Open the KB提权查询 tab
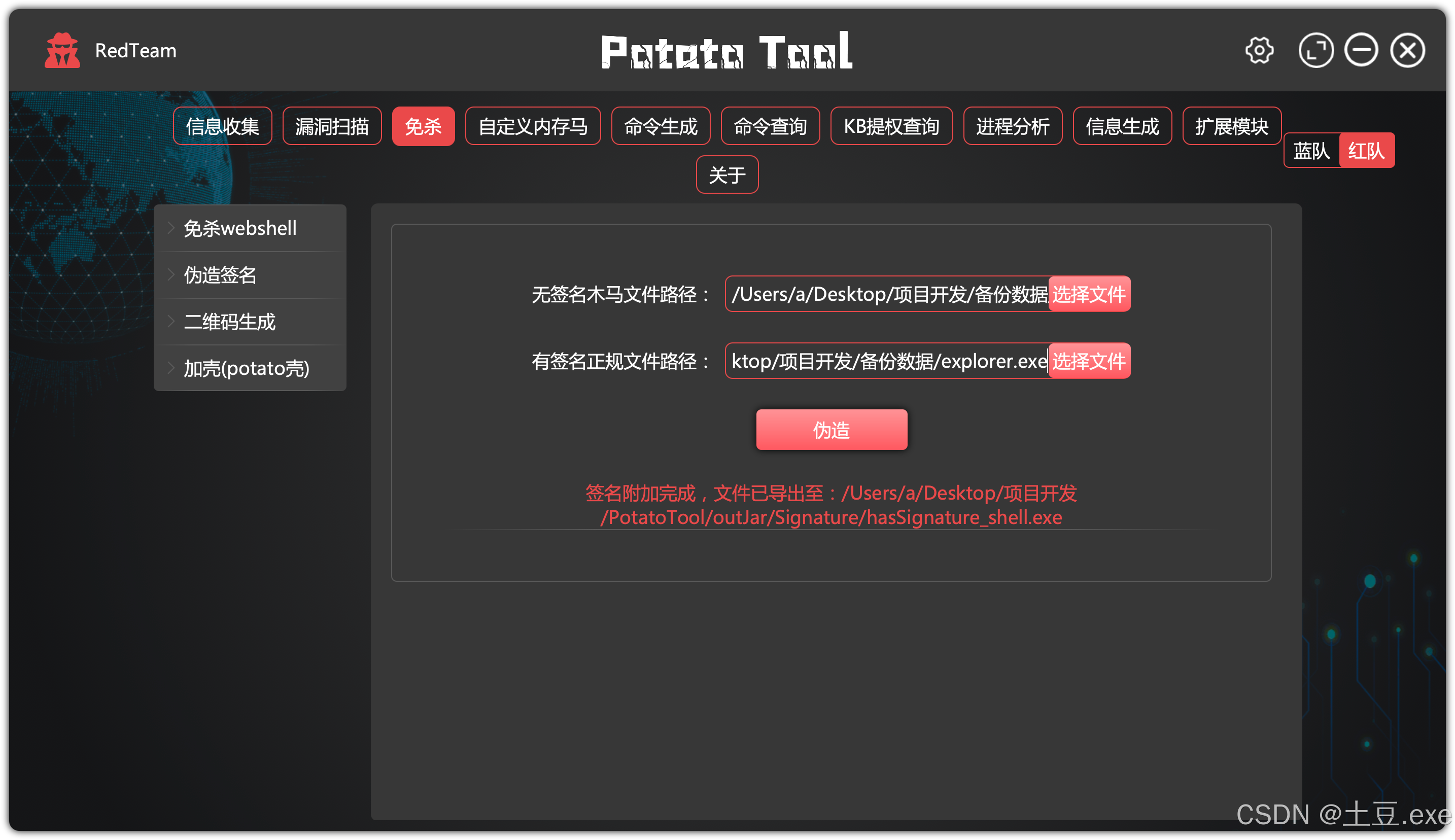The image size is (1455, 840). (x=891, y=126)
